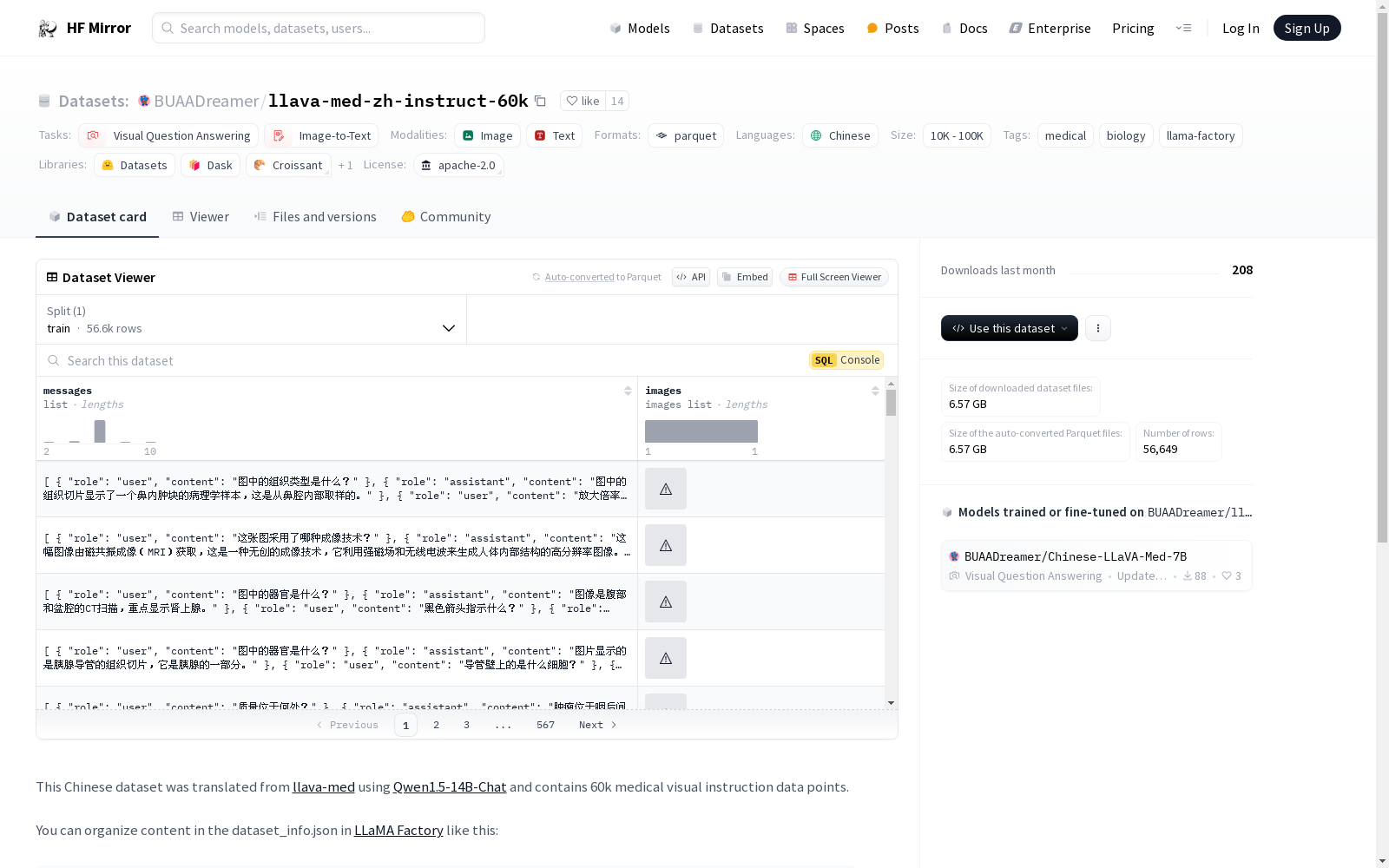
Task: Click Next page in the pagination
Action: (x=598, y=725)
